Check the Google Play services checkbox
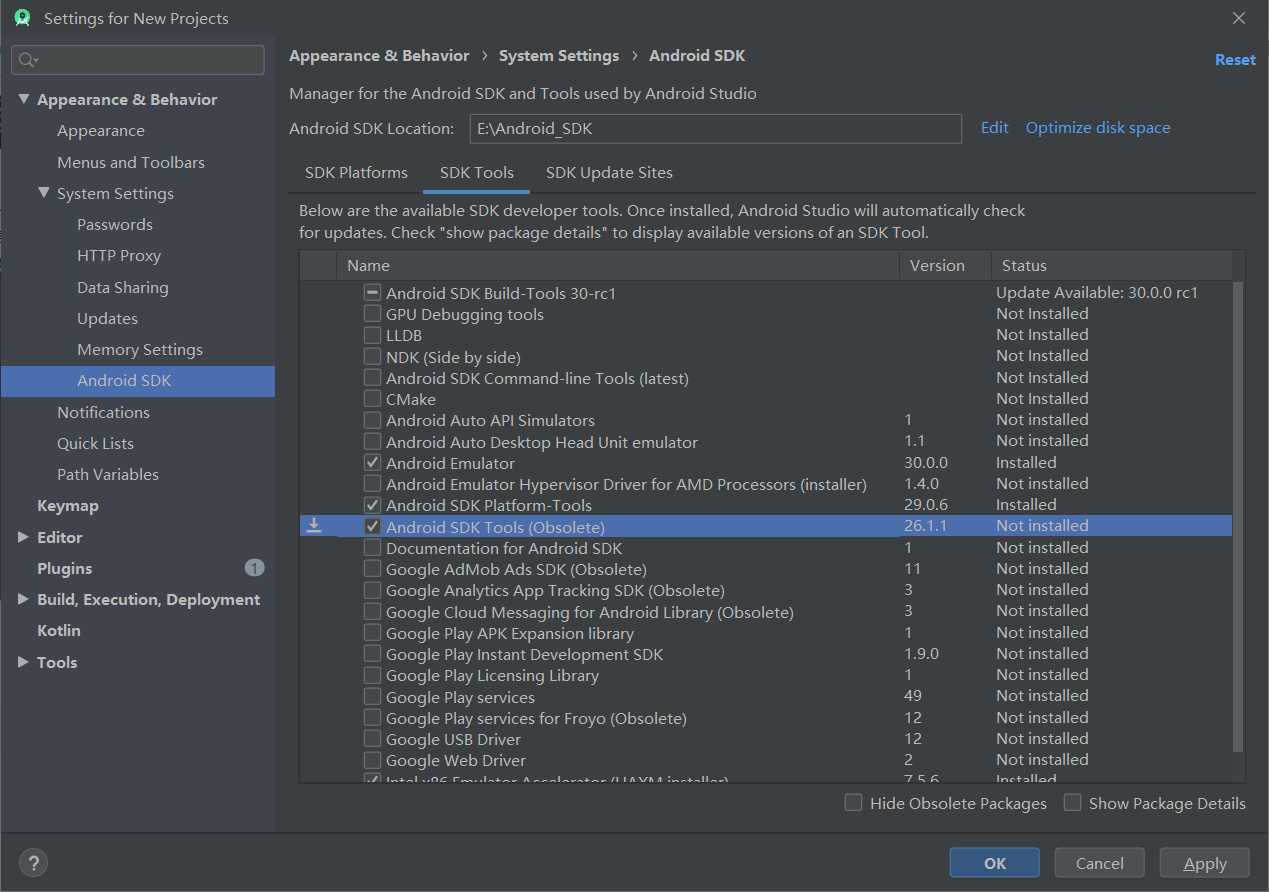 pos(372,697)
